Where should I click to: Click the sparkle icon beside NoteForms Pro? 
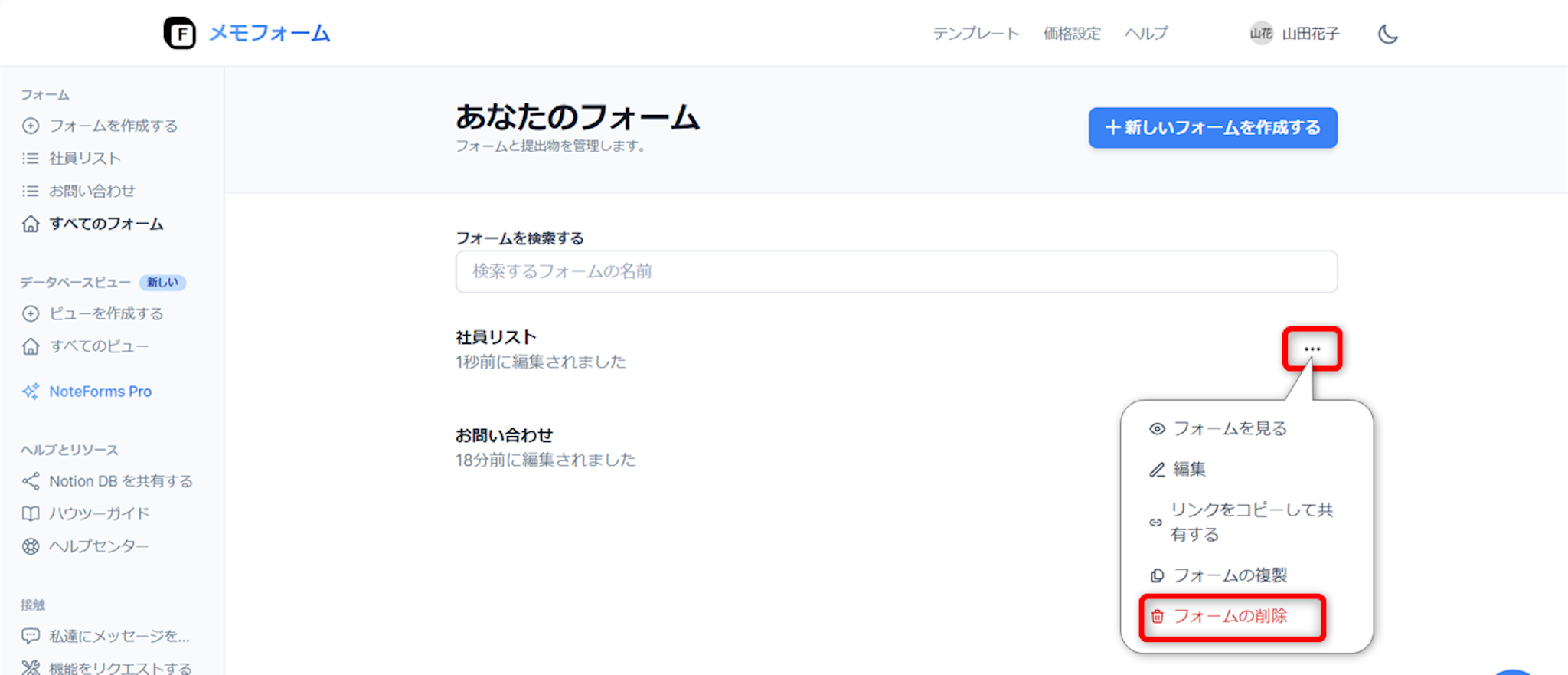[x=31, y=392]
